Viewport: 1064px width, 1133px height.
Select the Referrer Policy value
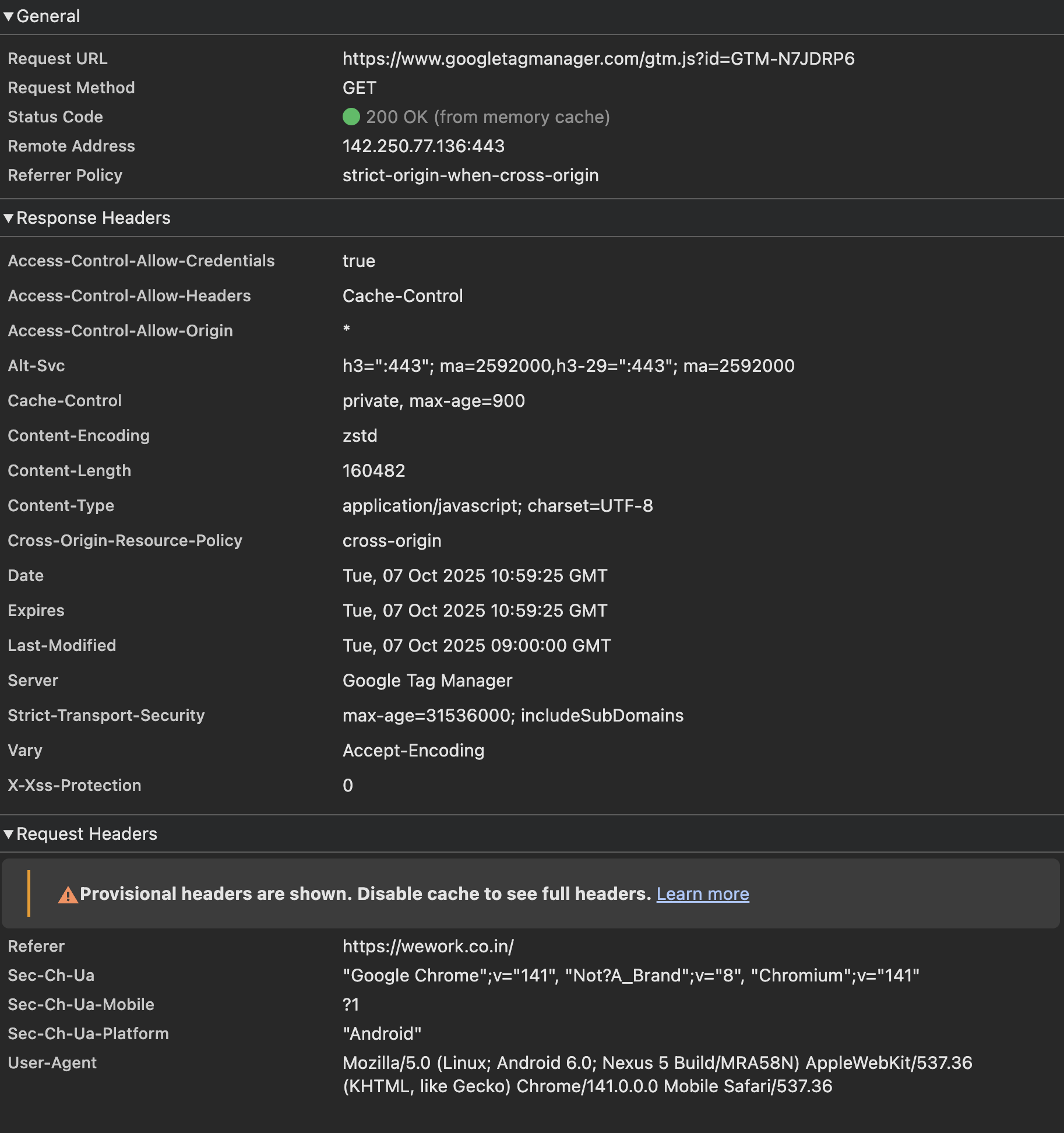(470, 175)
